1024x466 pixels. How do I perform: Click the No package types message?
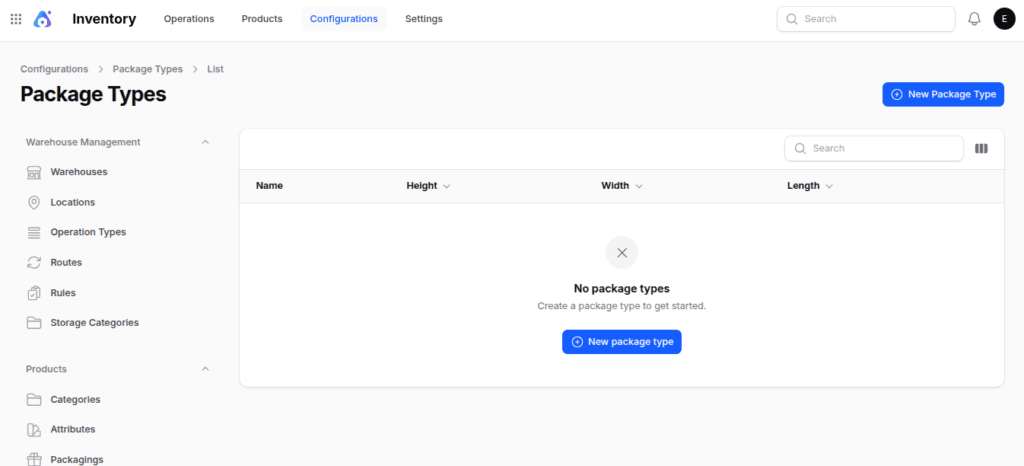[x=622, y=288]
